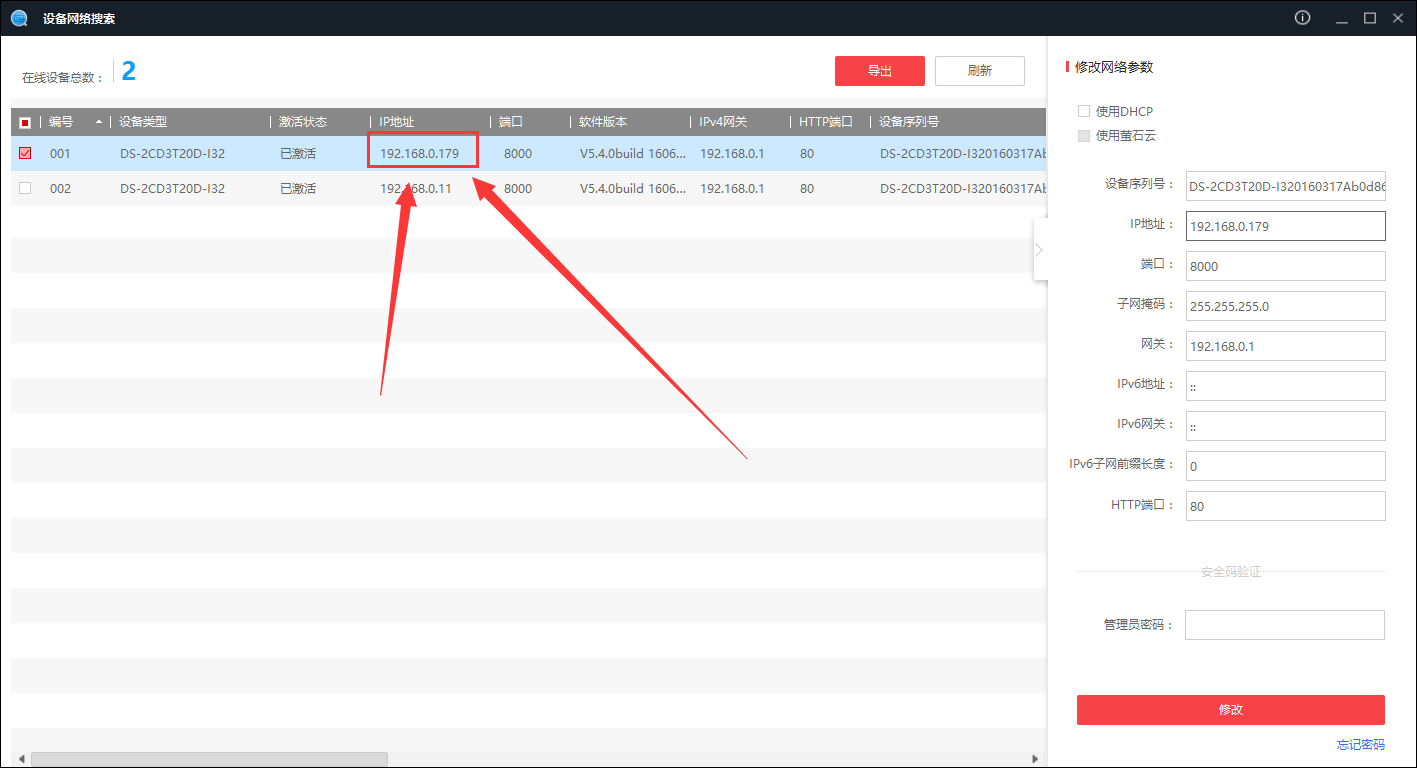Image resolution: width=1417 pixels, height=768 pixels.
Task: Click the 设备类型 column header
Action: pos(144,122)
